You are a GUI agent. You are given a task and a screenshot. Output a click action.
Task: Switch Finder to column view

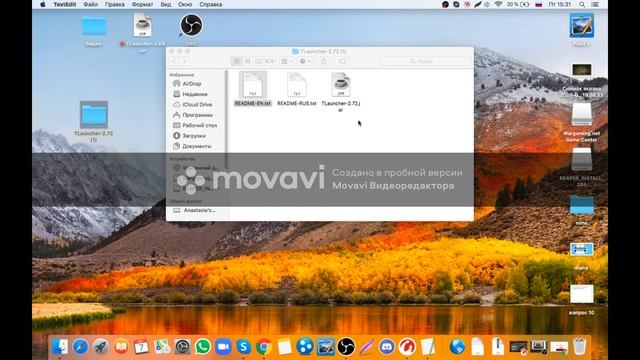point(259,61)
